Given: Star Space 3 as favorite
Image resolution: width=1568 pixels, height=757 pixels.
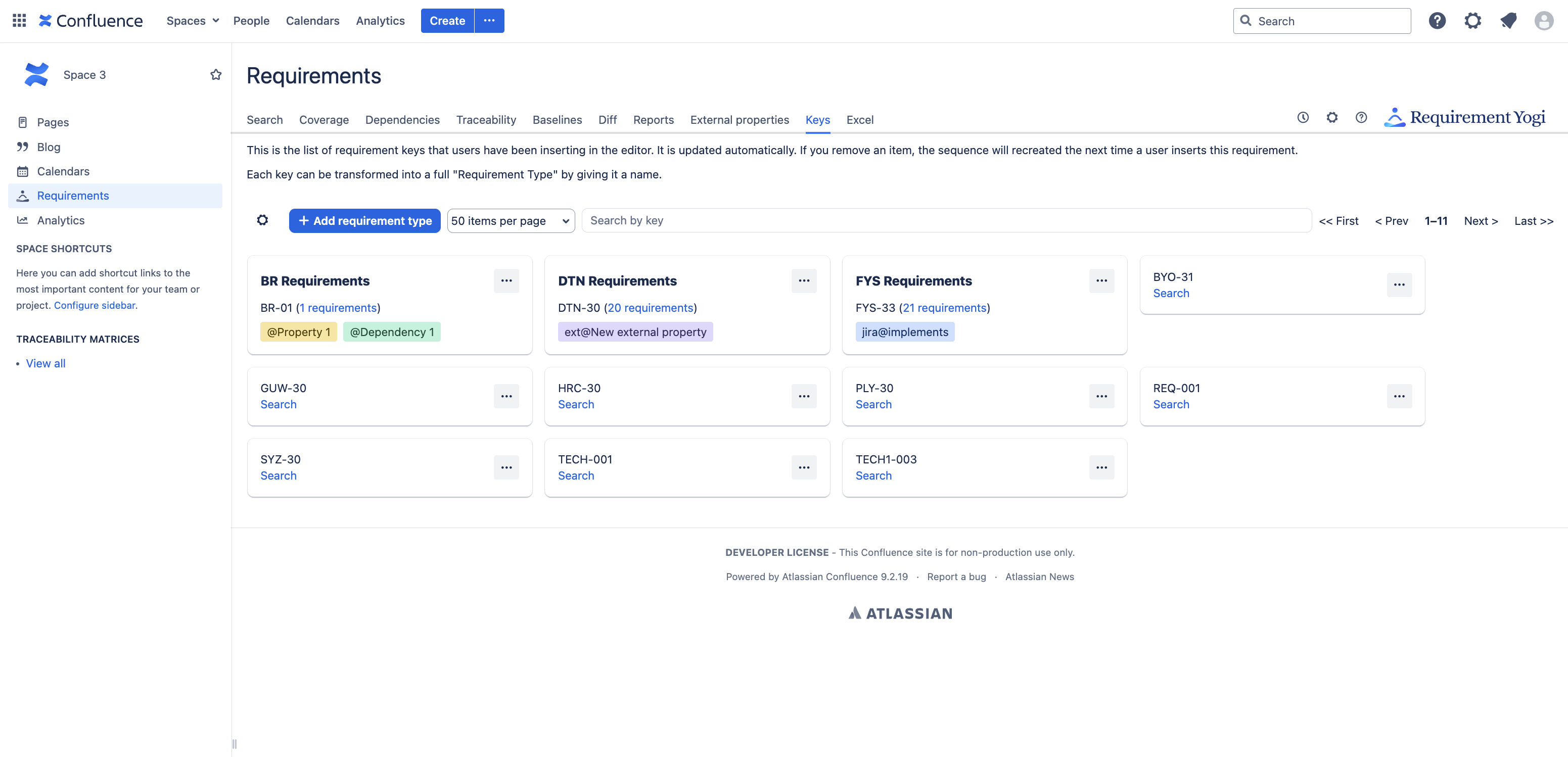Looking at the screenshot, I should pyautogui.click(x=215, y=74).
